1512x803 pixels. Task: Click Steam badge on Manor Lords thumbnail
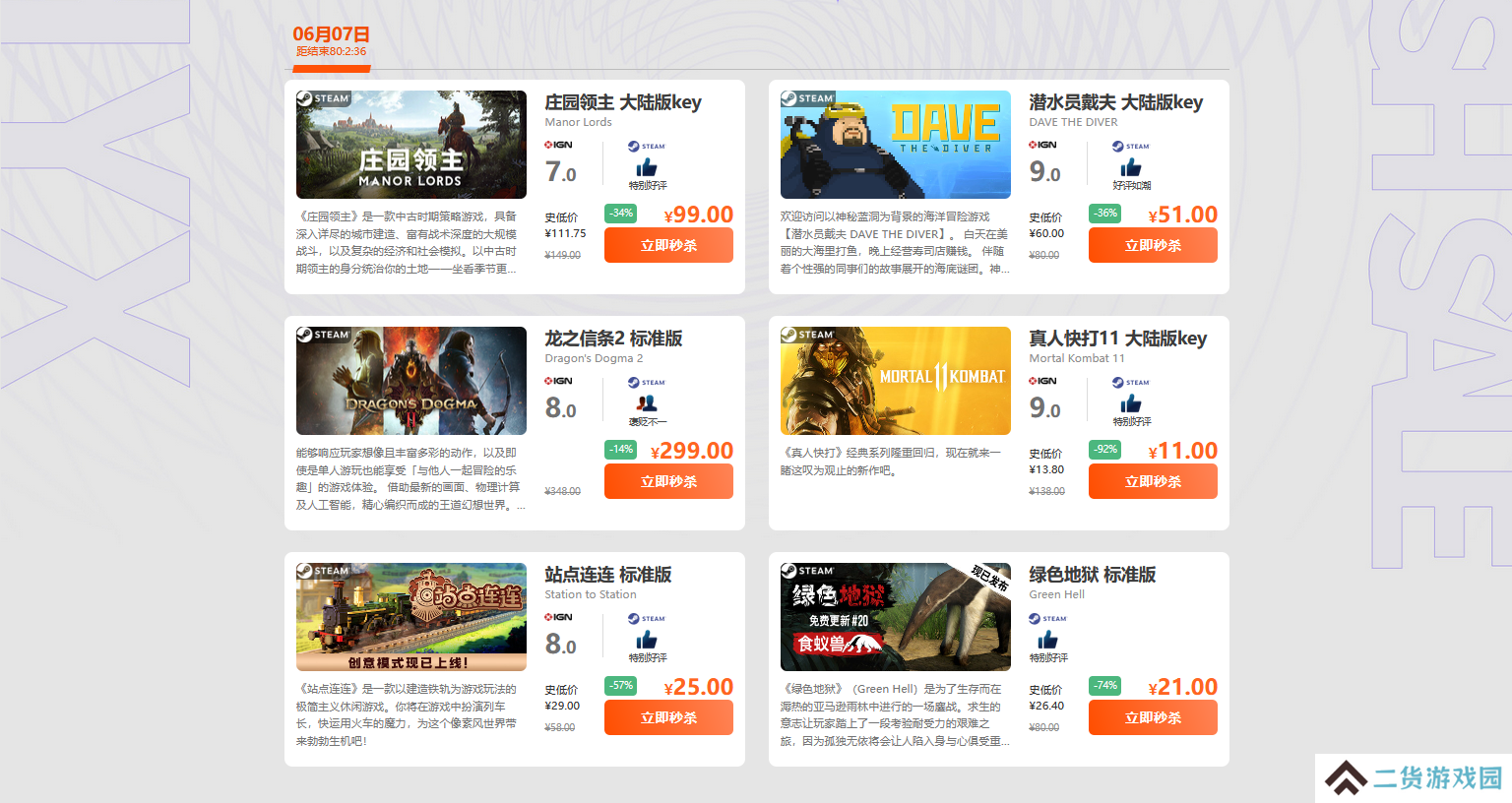click(324, 98)
